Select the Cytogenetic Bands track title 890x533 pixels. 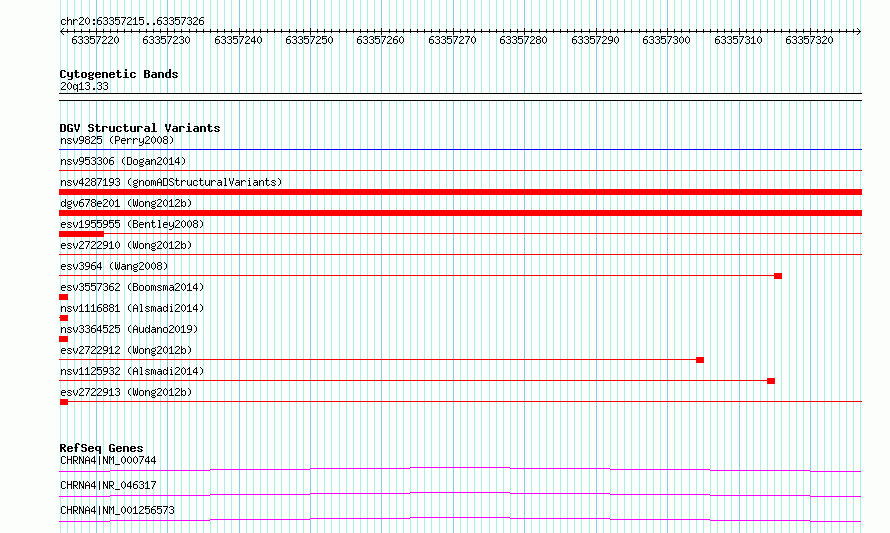119,74
